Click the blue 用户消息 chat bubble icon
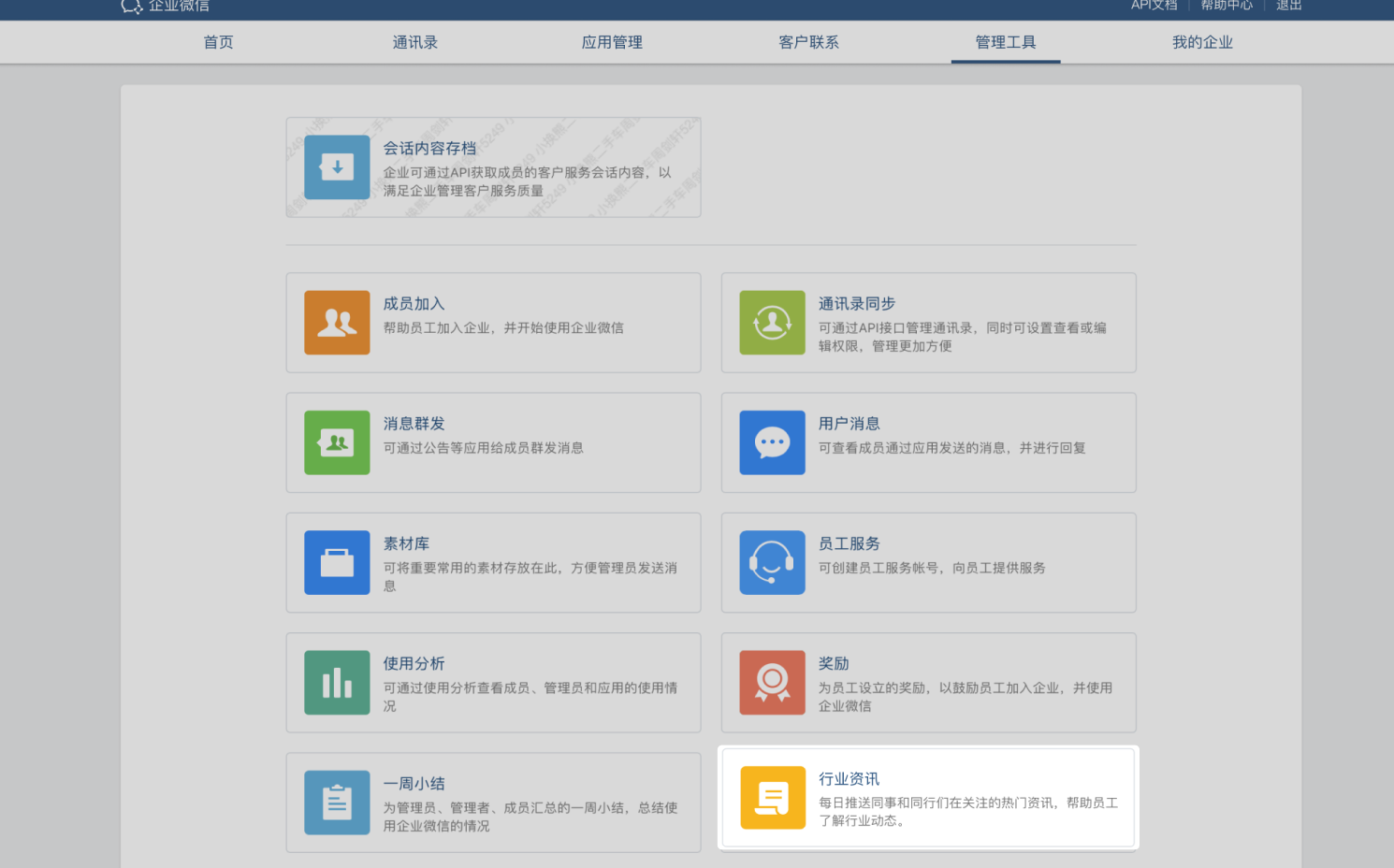 pos(772,442)
